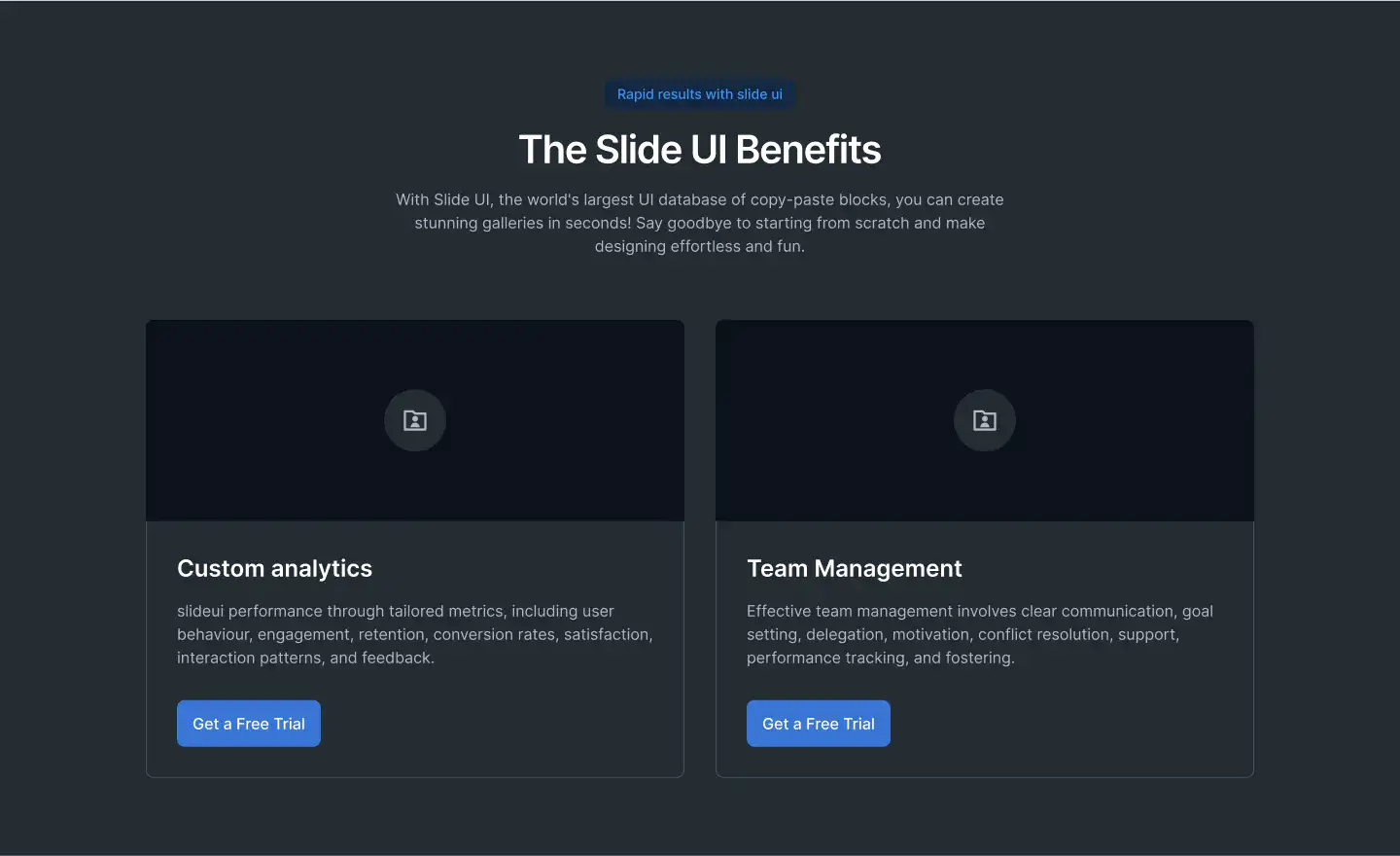
Task: Click the performance tracking, and fostering line
Action: [x=881, y=658]
